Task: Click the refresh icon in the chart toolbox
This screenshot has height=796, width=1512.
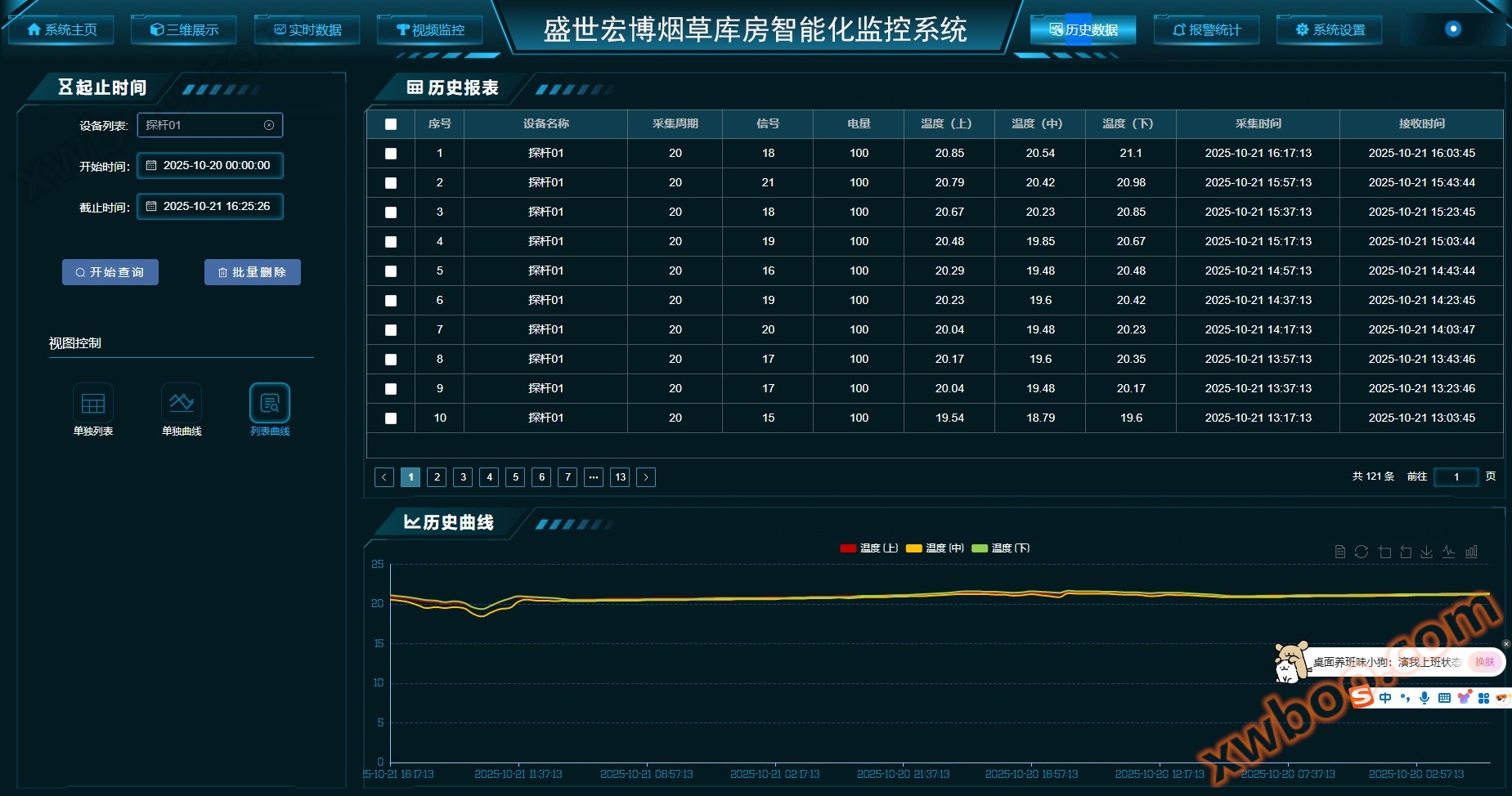Action: (1362, 551)
